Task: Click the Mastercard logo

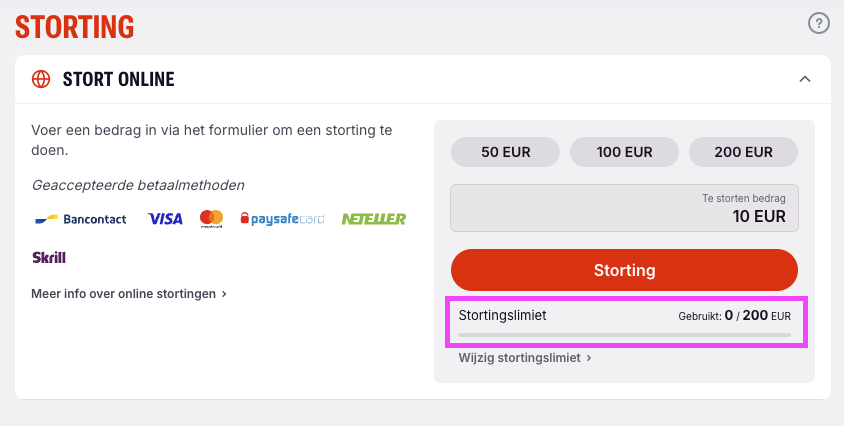Action: pyautogui.click(x=212, y=219)
